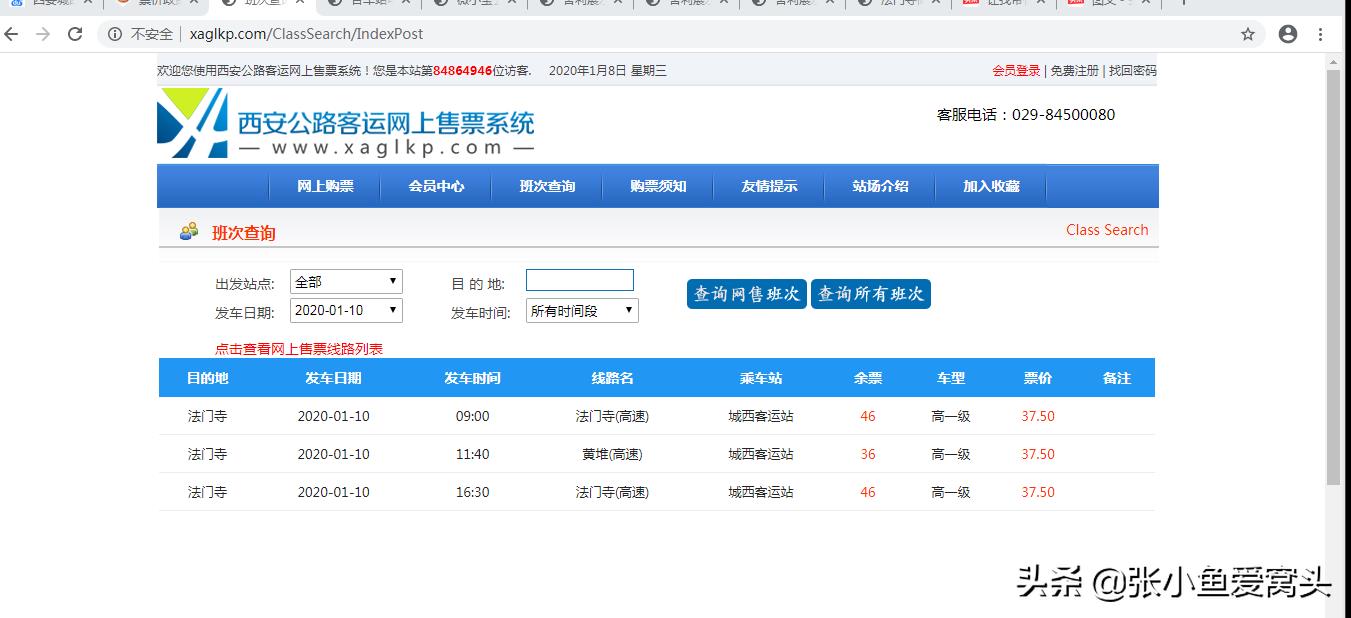Screen dimensions: 1351x618
Task: Open the Chrome profile avatar icon
Action: tap(1288, 34)
